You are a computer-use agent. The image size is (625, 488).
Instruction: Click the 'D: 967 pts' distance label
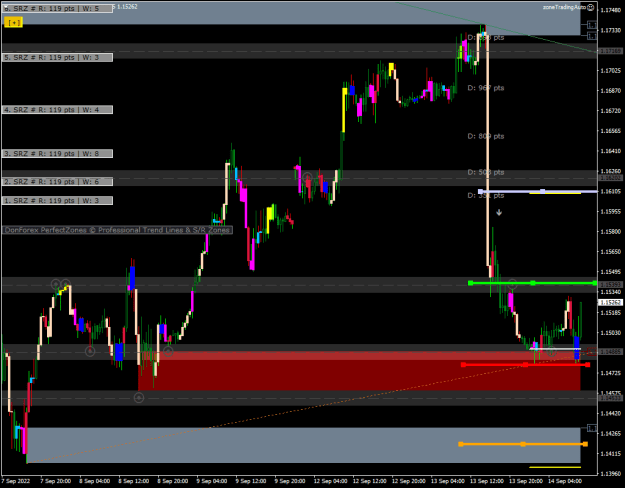pyautogui.click(x=486, y=88)
